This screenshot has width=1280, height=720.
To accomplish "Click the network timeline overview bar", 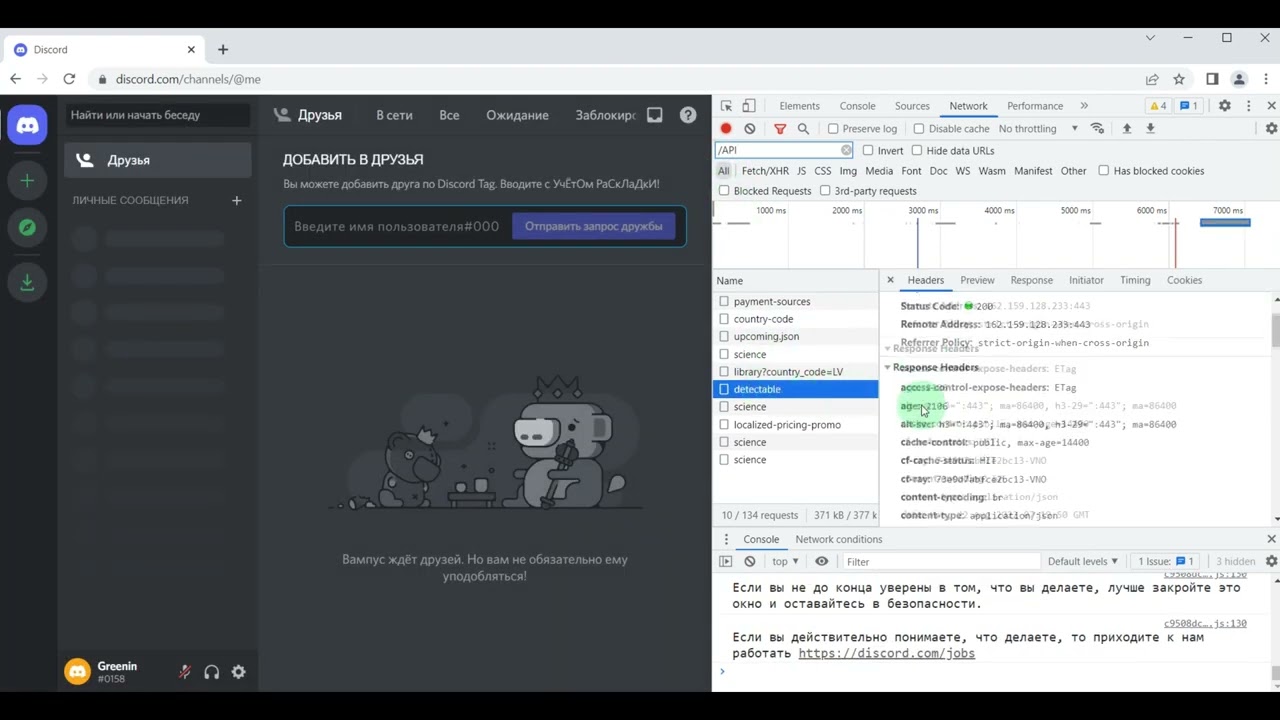I will pyautogui.click(x=996, y=235).
